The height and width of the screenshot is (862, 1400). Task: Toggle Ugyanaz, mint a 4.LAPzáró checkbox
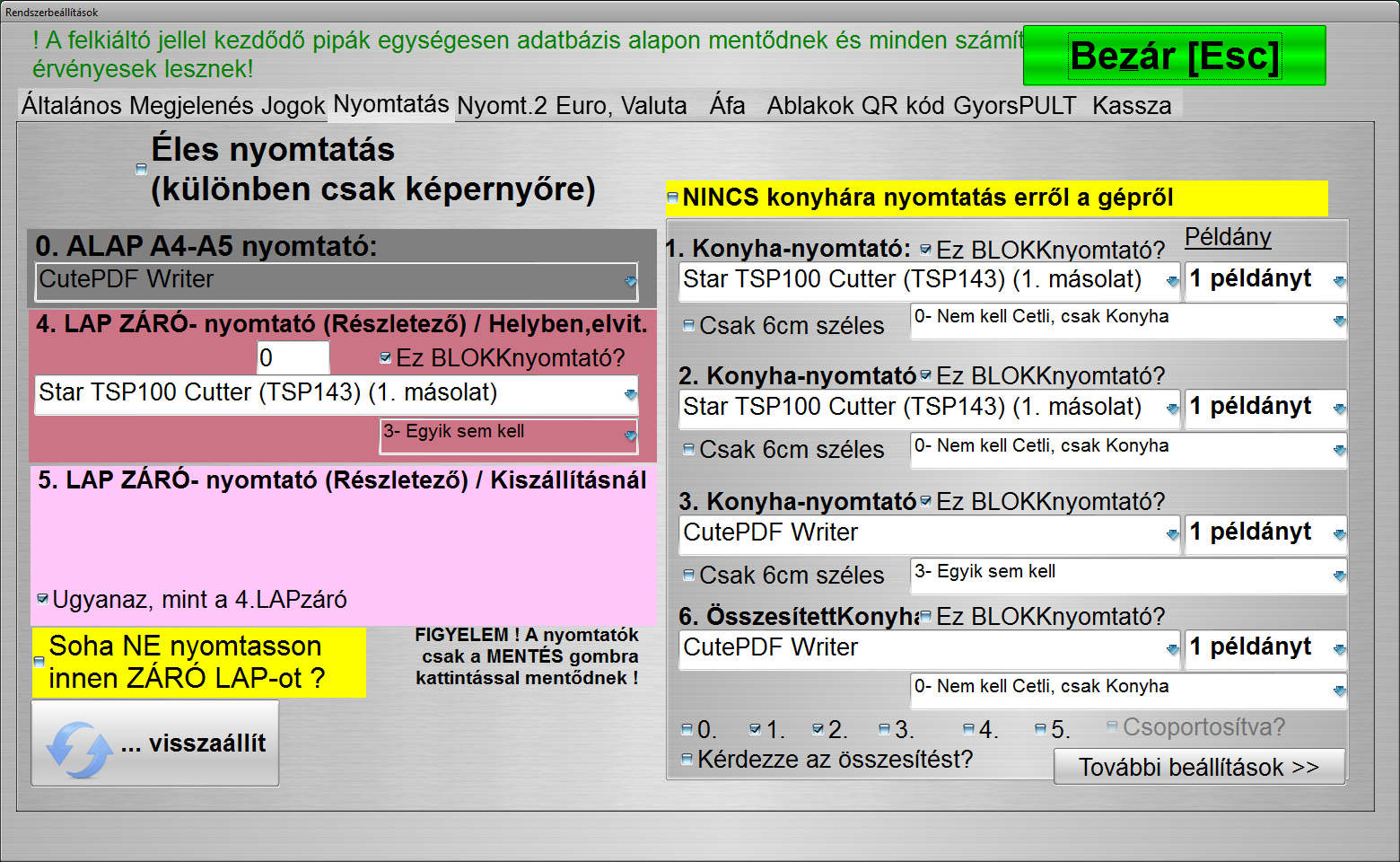click(x=42, y=599)
